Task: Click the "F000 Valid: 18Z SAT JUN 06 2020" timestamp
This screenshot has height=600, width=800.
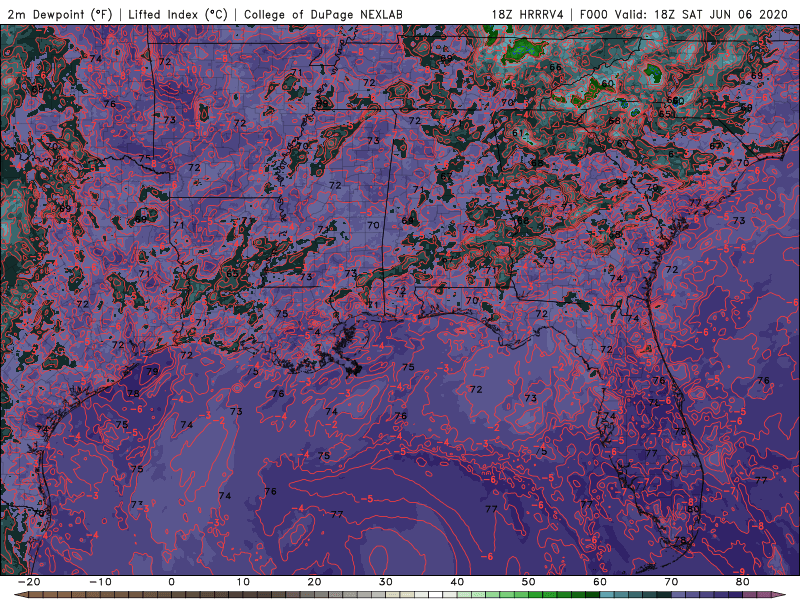Action: coord(684,14)
